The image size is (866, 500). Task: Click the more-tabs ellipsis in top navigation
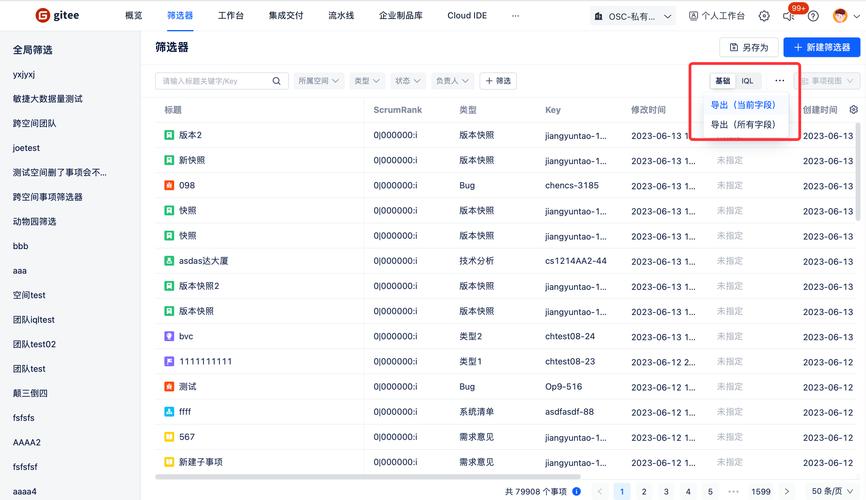515,16
